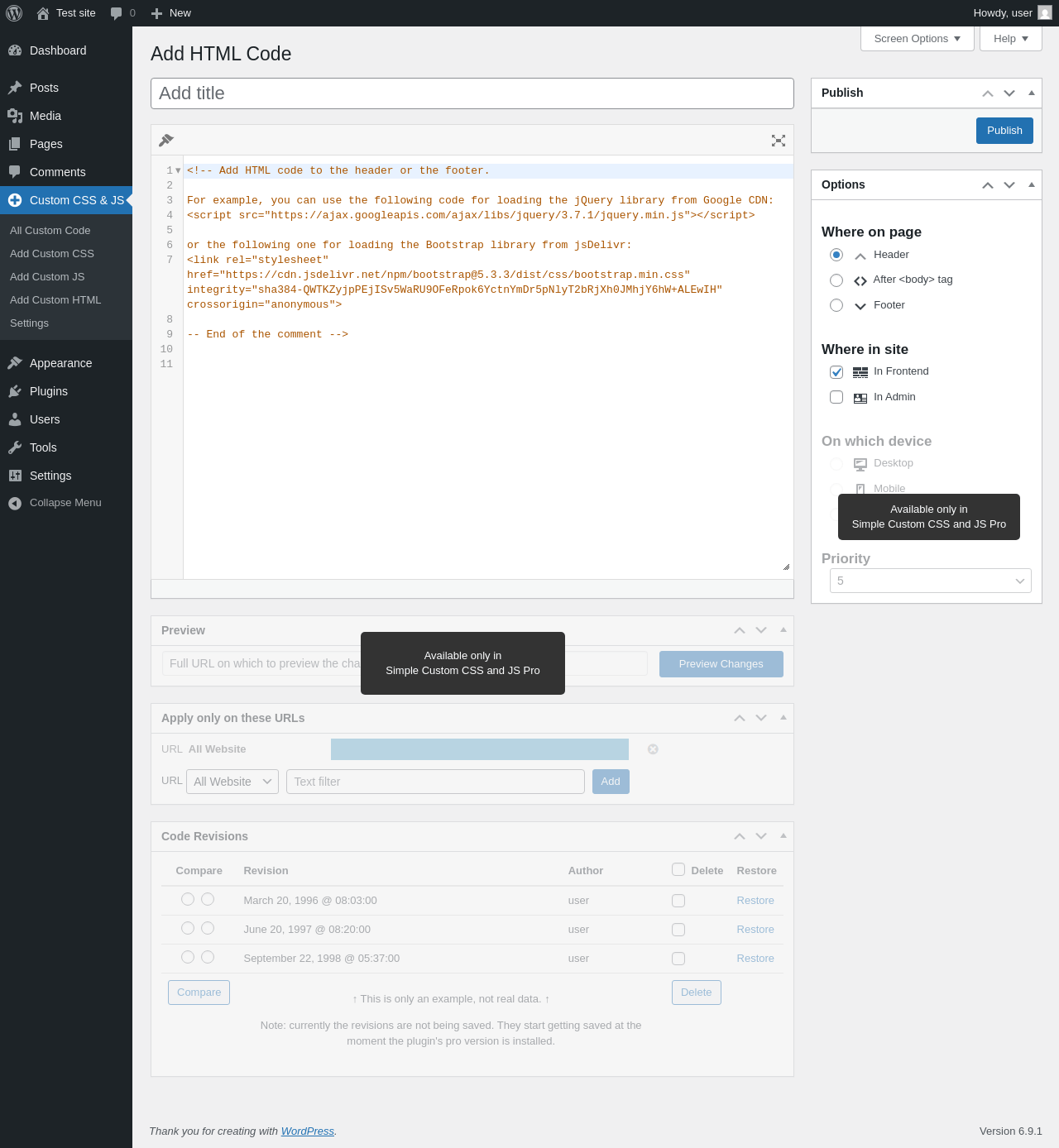Select first compare radio for March 20, 1996
The width and height of the screenshot is (1059, 1148).
coord(188,899)
